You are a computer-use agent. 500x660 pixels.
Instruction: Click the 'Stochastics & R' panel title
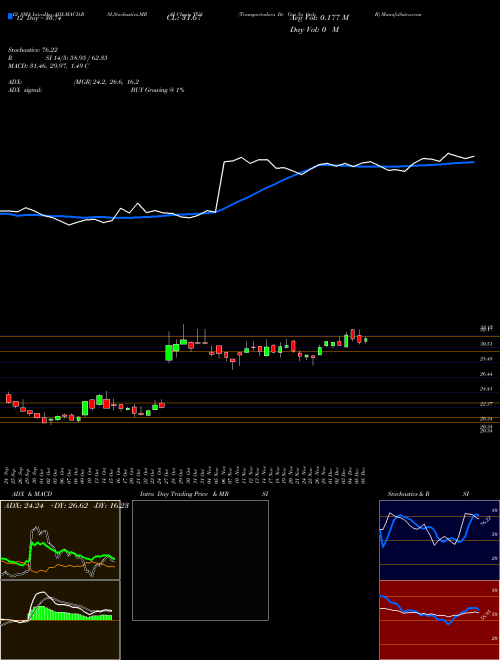408,494
